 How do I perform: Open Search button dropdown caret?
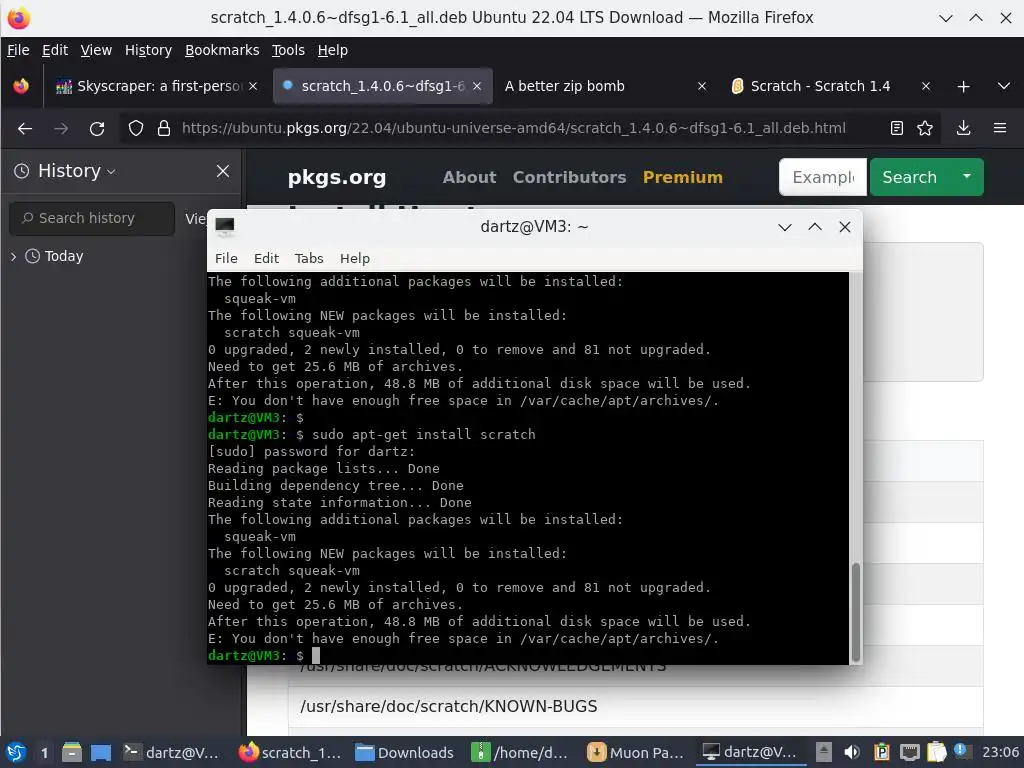point(967,176)
